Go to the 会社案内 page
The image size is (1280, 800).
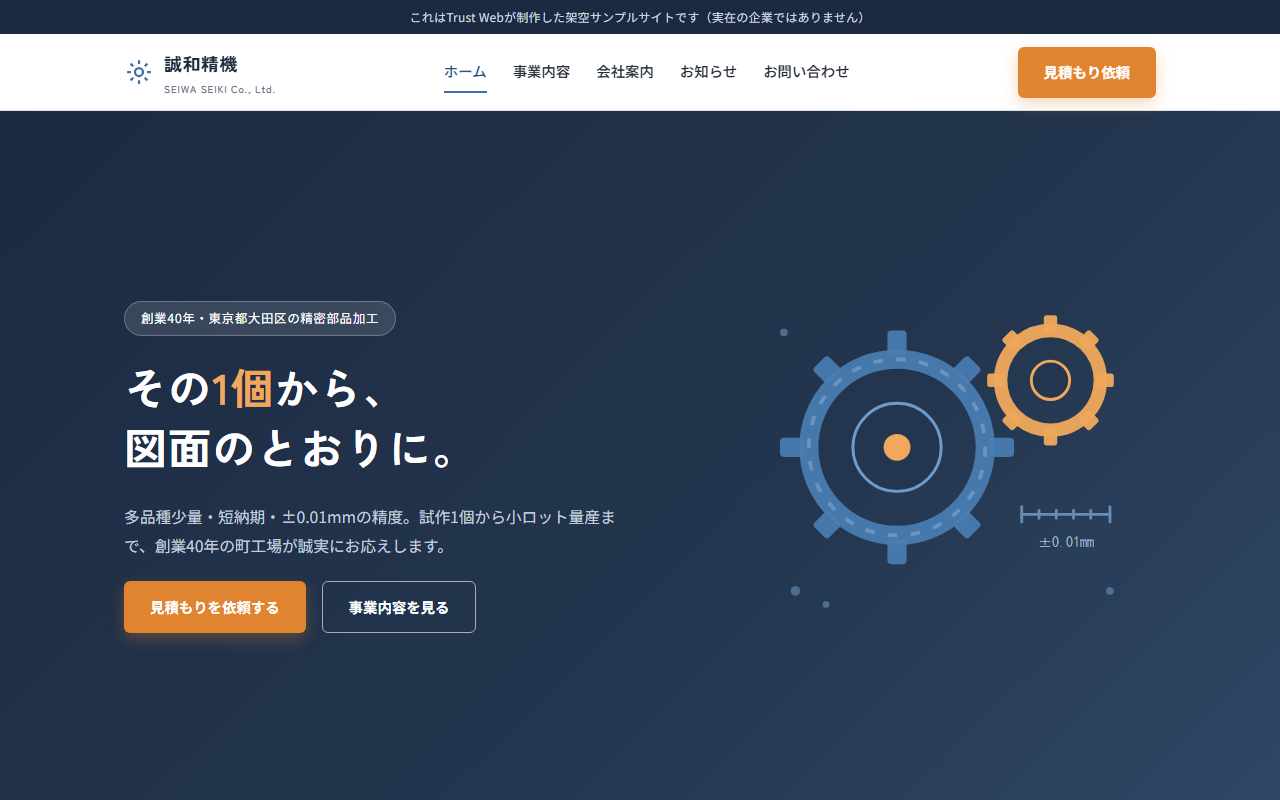(625, 72)
